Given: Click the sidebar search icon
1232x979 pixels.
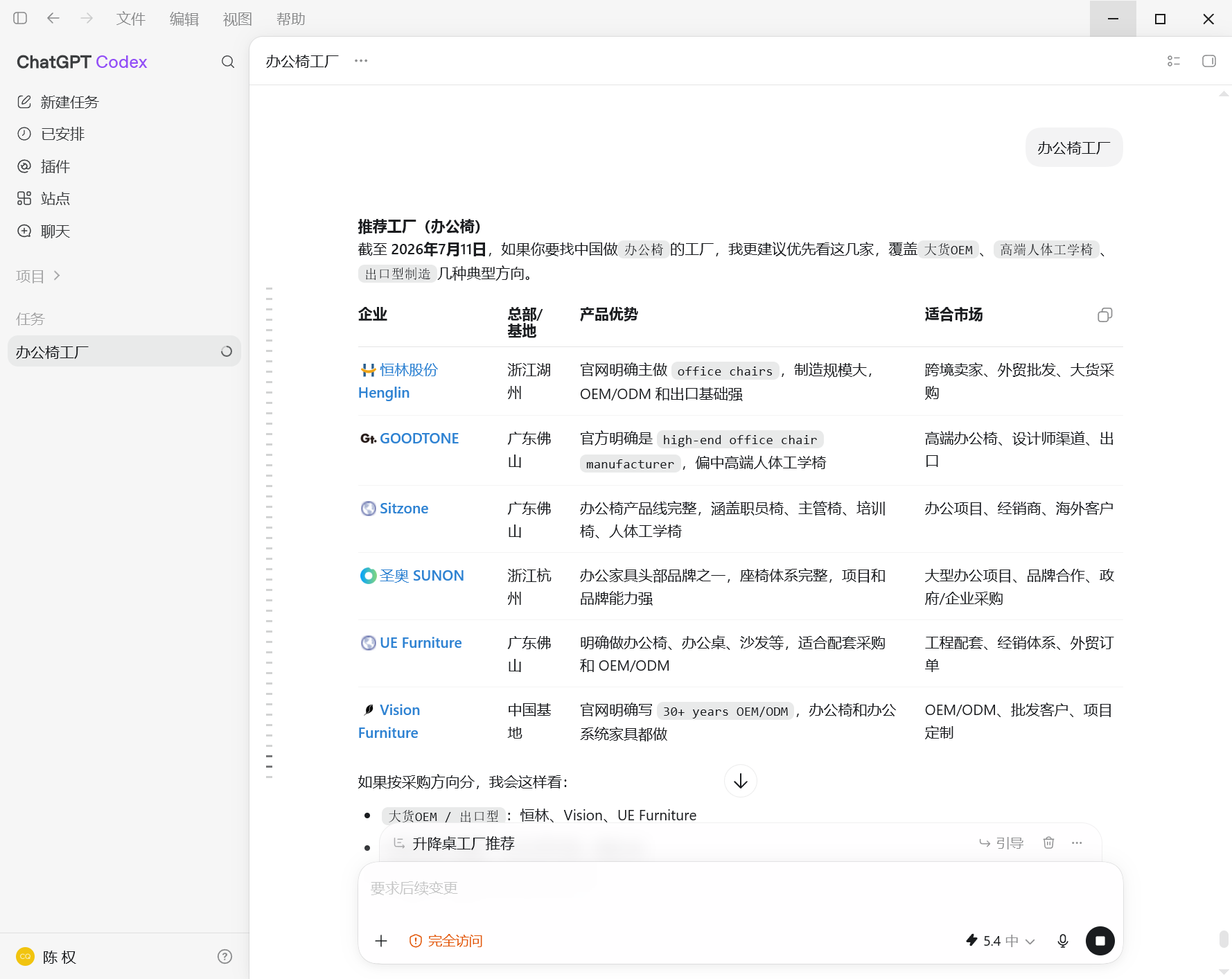Looking at the screenshot, I should coord(228,62).
